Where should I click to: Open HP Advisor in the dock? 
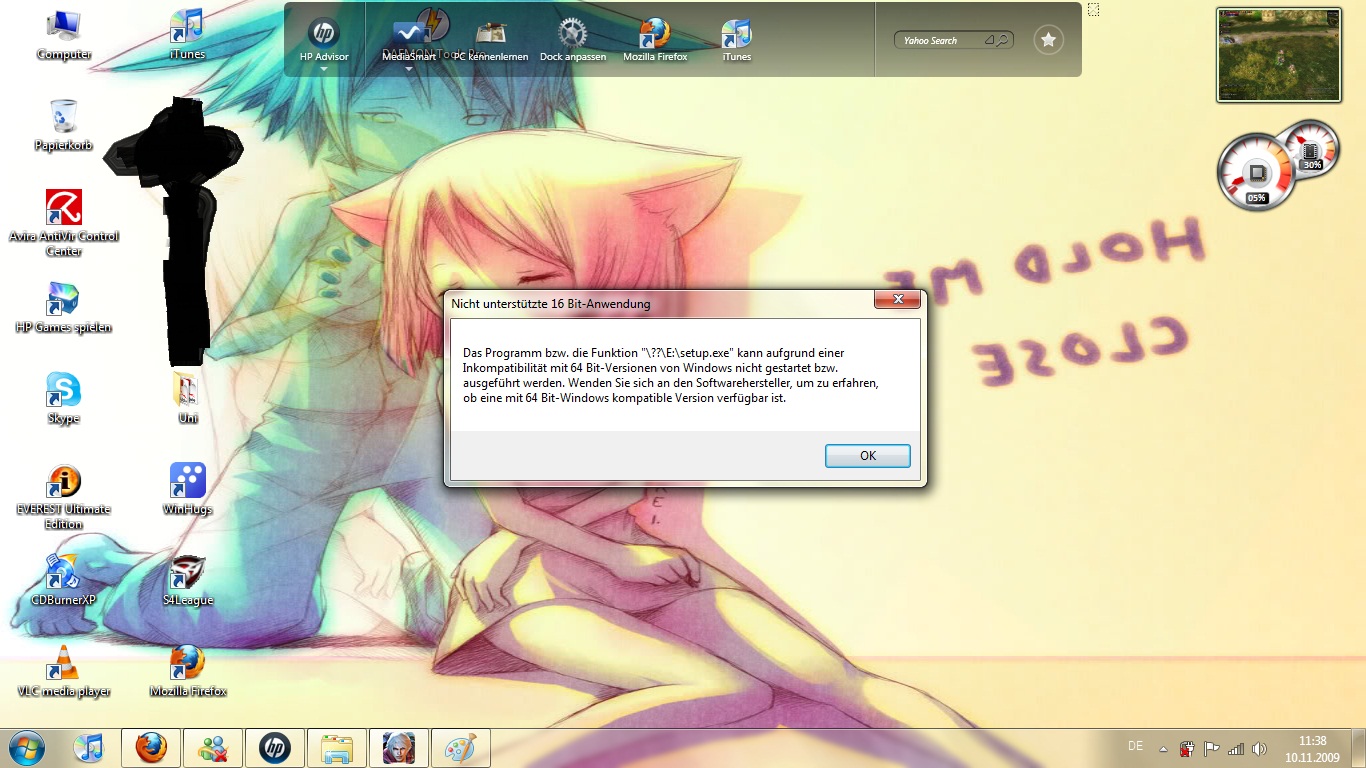[324, 40]
